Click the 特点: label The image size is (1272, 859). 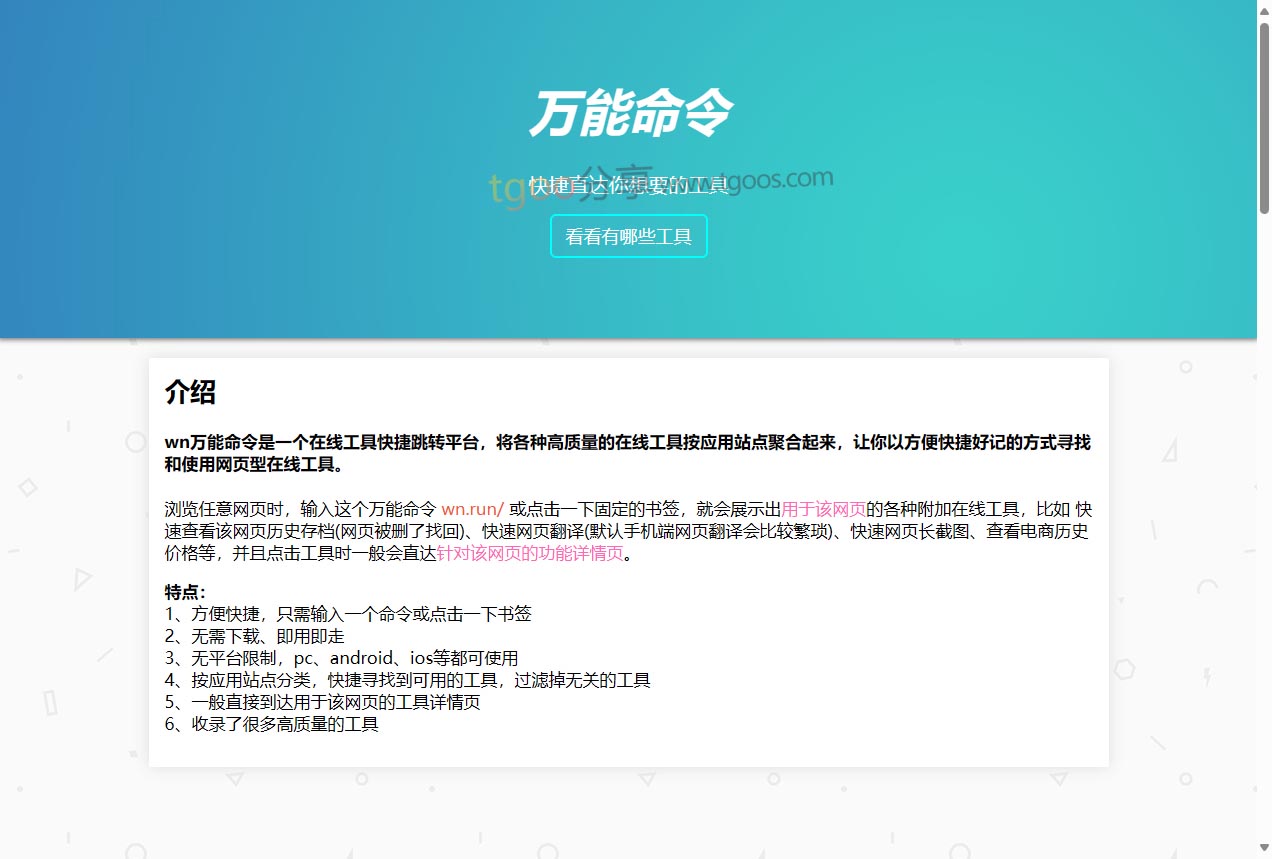coord(185,592)
